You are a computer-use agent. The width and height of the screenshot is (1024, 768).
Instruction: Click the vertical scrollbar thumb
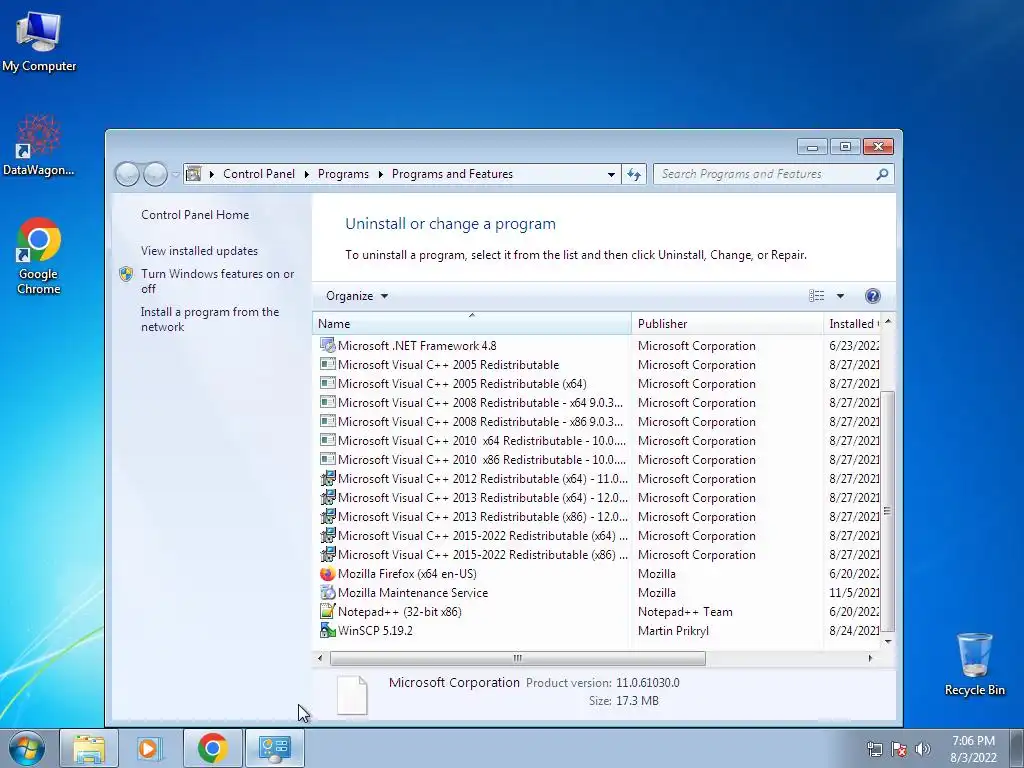(x=887, y=511)
